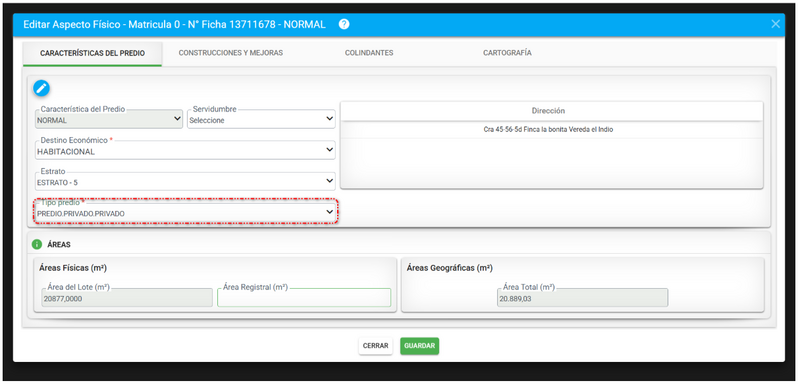Viewport: 800px width, 385px height.
Task: Click the Dirección column header
Action: click(551, 111)
